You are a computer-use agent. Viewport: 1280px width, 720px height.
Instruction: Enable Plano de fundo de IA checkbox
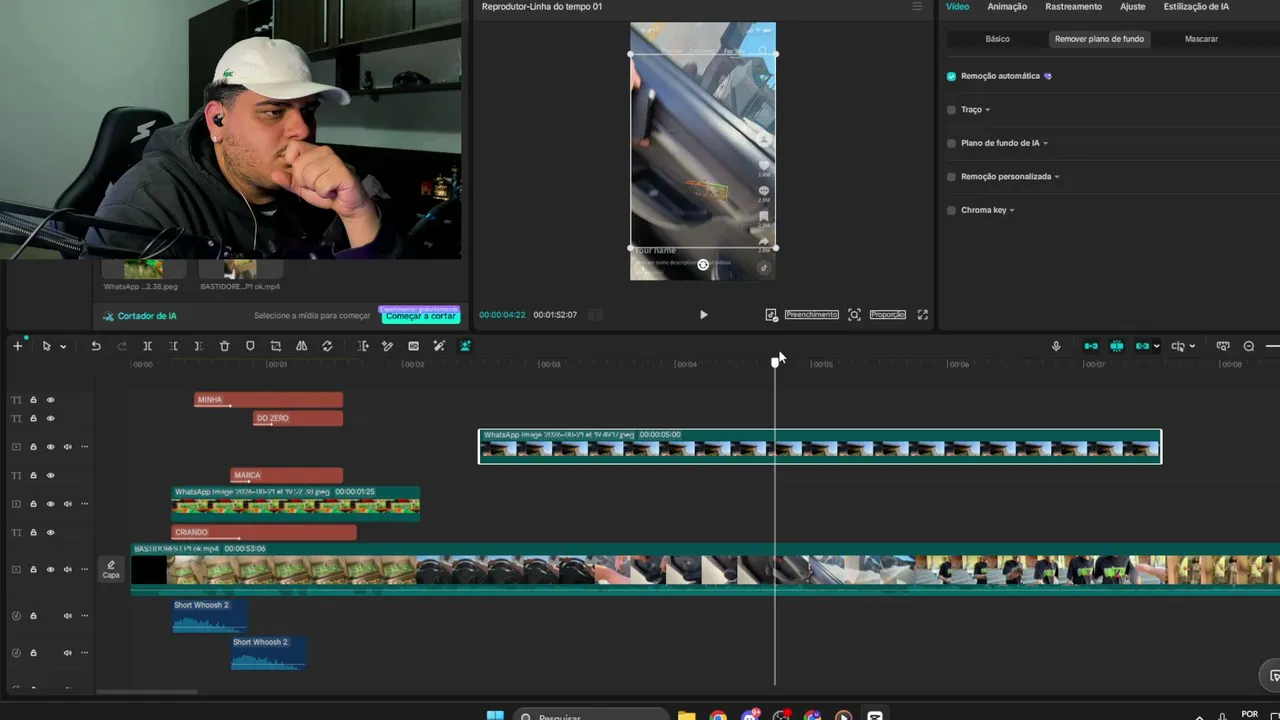tap(951, 143)
